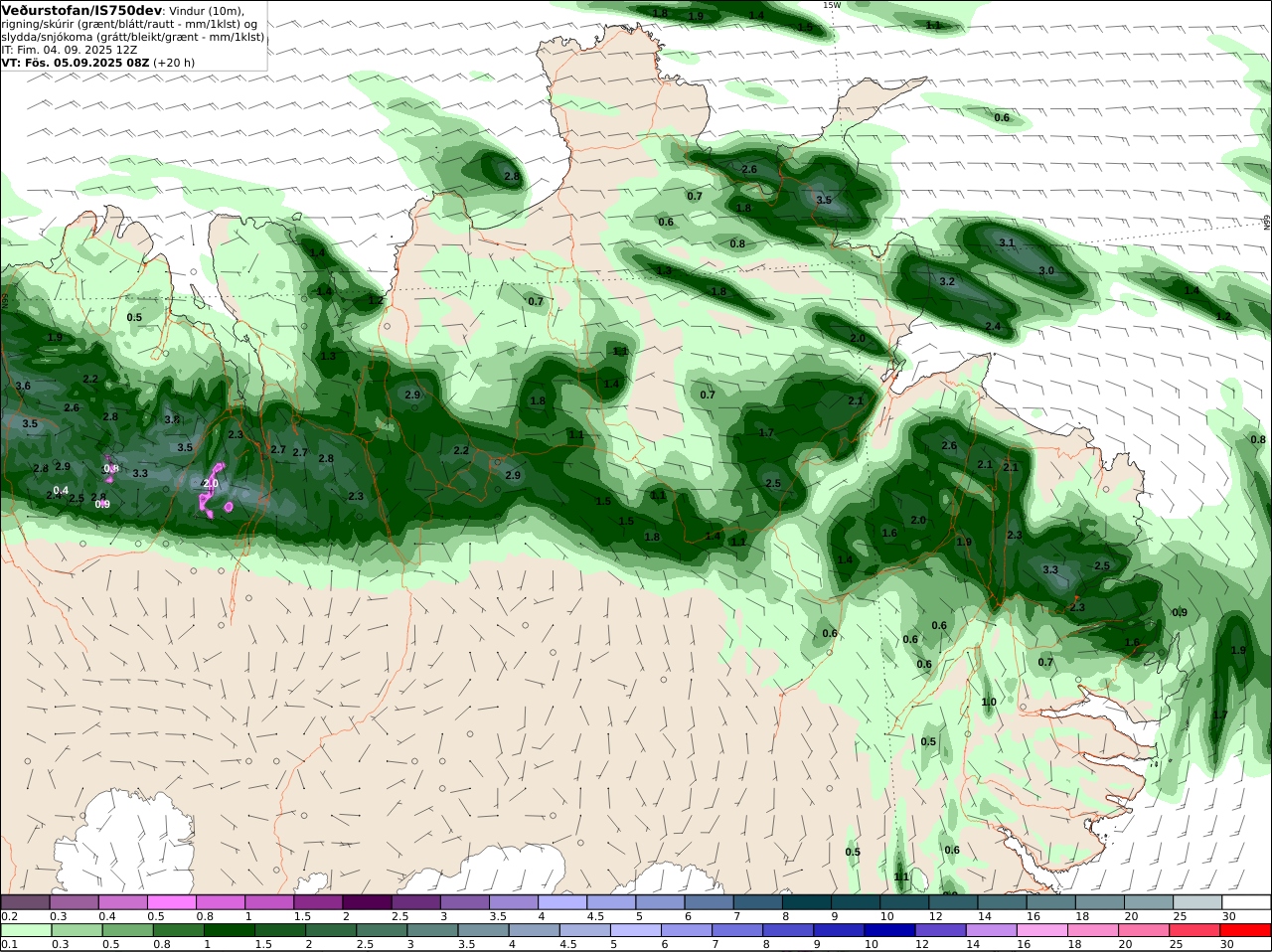The image size is (1272, 952).
Task: Select the red lower swatch between 25 and 30
Action: point(1196,930)
